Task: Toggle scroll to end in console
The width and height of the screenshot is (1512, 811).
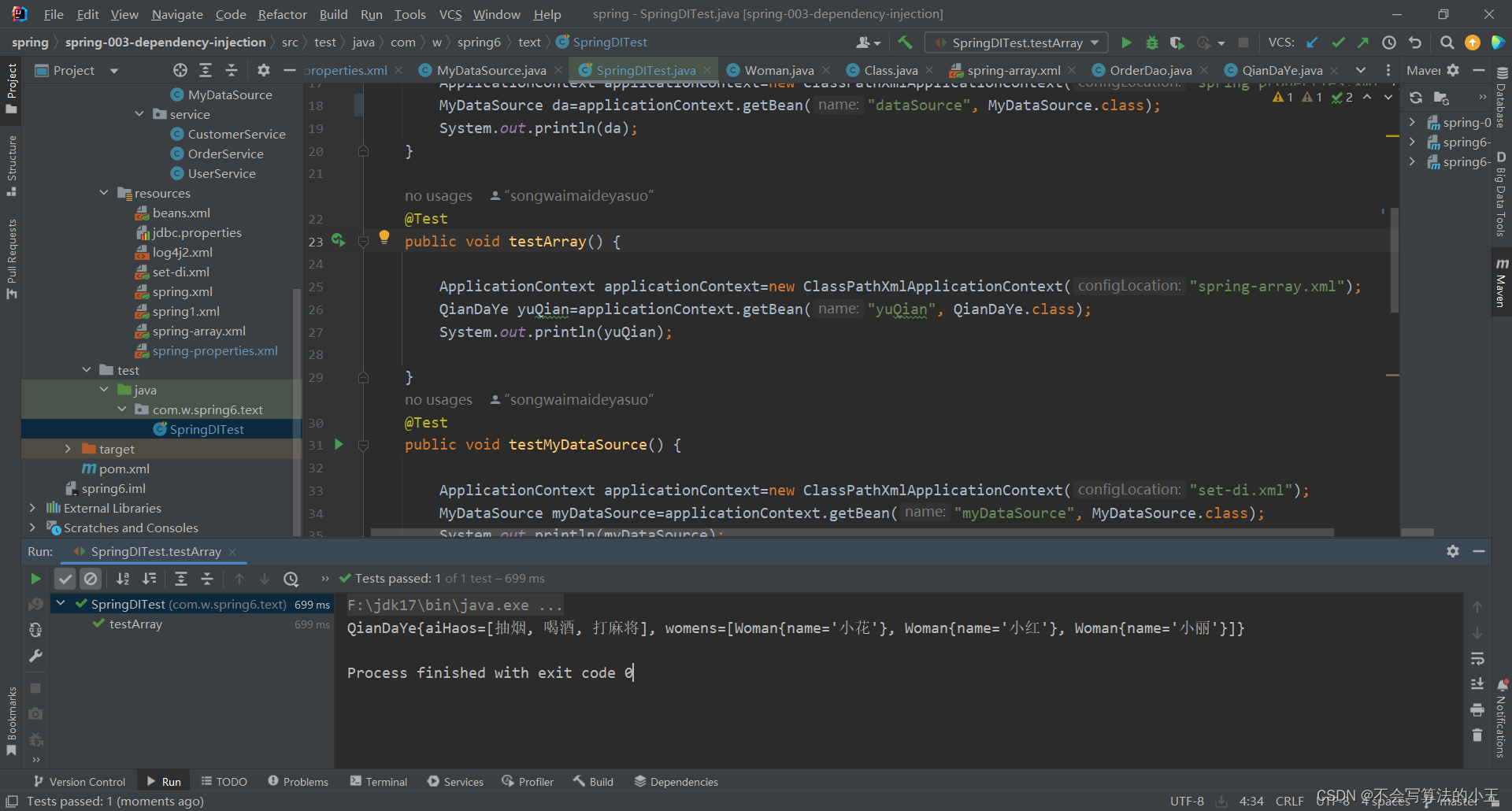Action: tap(1477, 683)
